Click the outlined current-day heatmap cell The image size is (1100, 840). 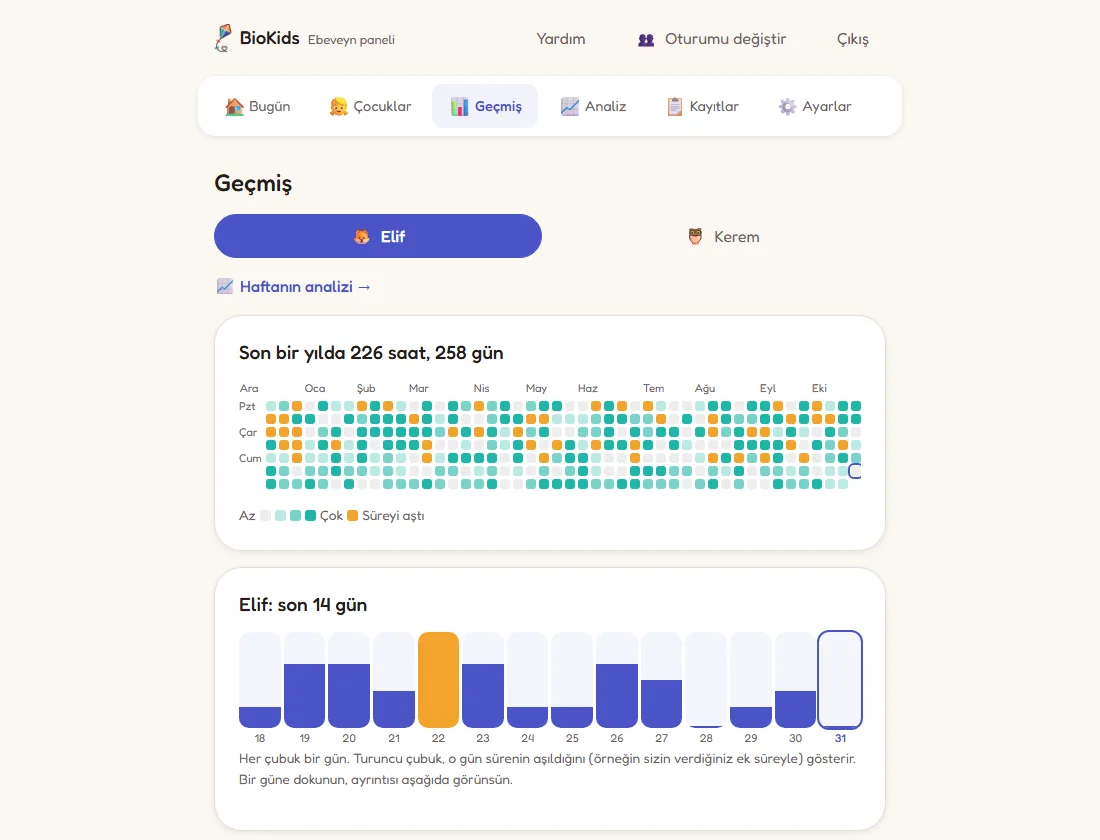[x=855, y=471]
